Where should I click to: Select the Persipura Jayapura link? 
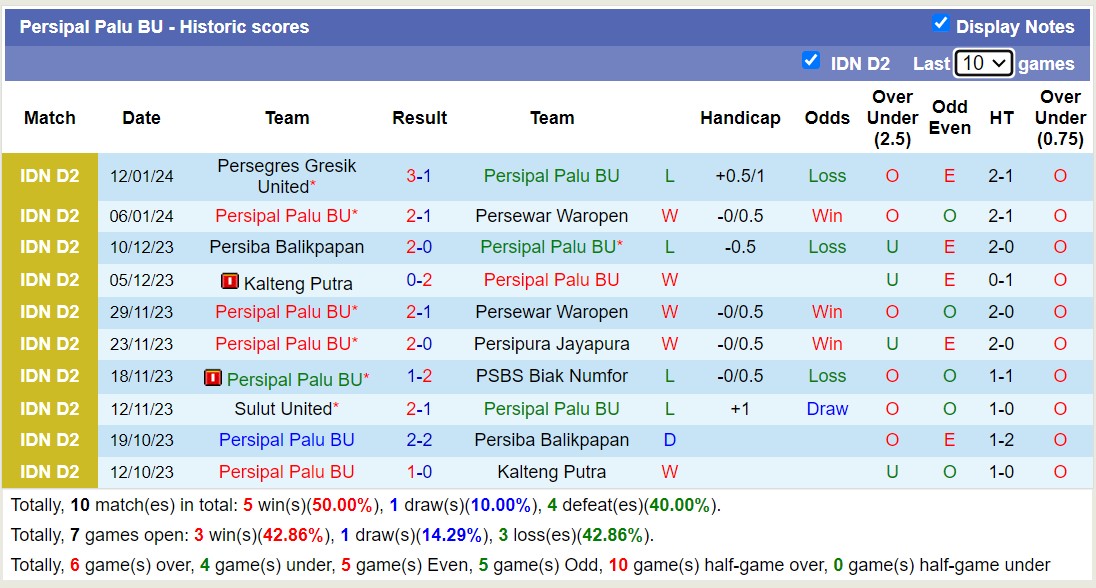552,344
